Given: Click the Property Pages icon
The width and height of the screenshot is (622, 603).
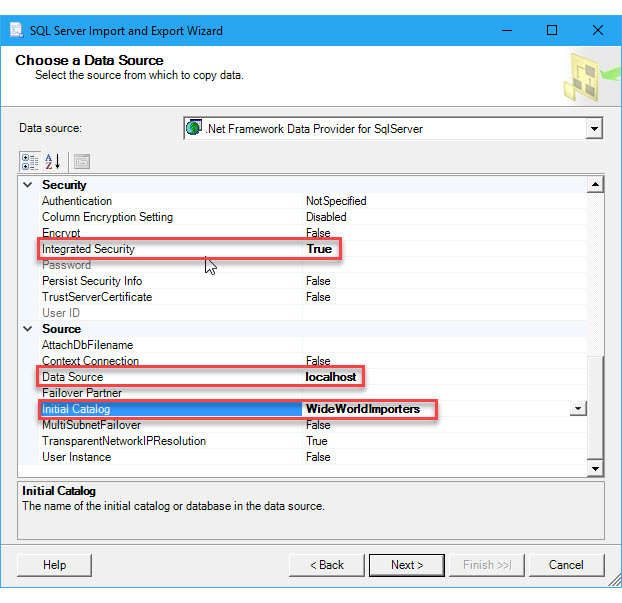Looking at the screenshot, I should click(82, 161).
